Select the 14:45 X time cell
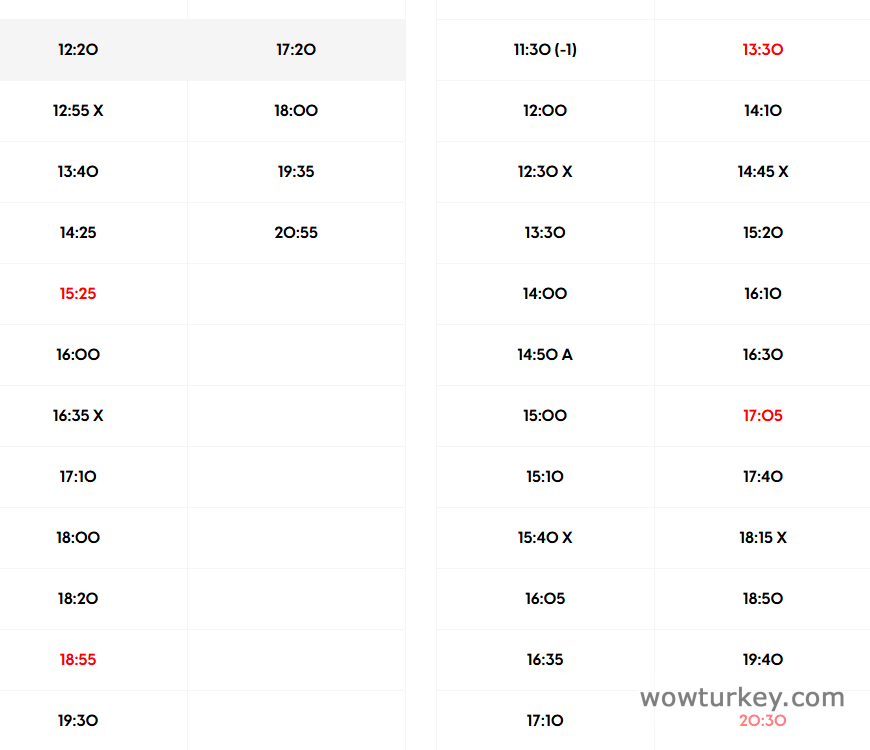This screenshot has width=870, height=750. click(763, 172)
